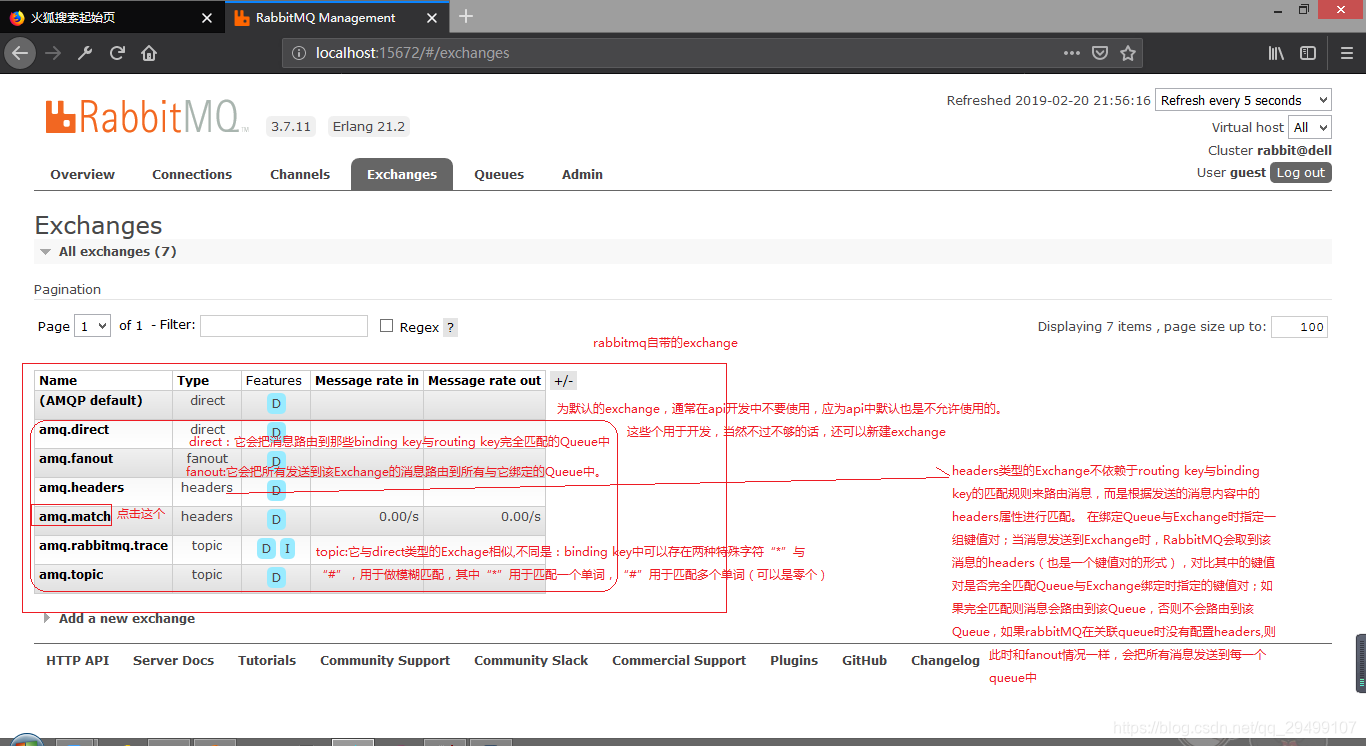Click the RabbitMQ logo
Viewport: 1366px width, 746px height.
coord(147,117)
